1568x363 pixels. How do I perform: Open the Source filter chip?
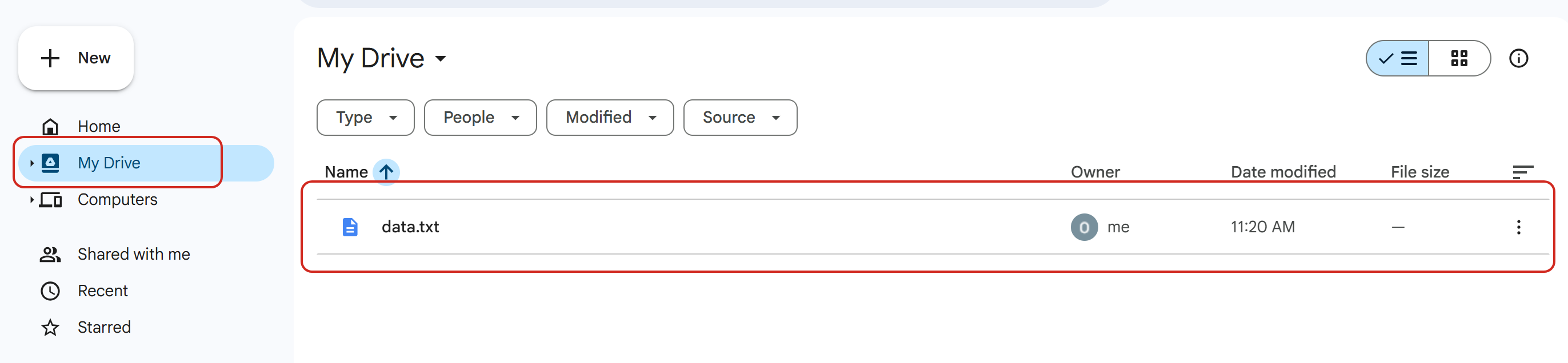[740, 118]
